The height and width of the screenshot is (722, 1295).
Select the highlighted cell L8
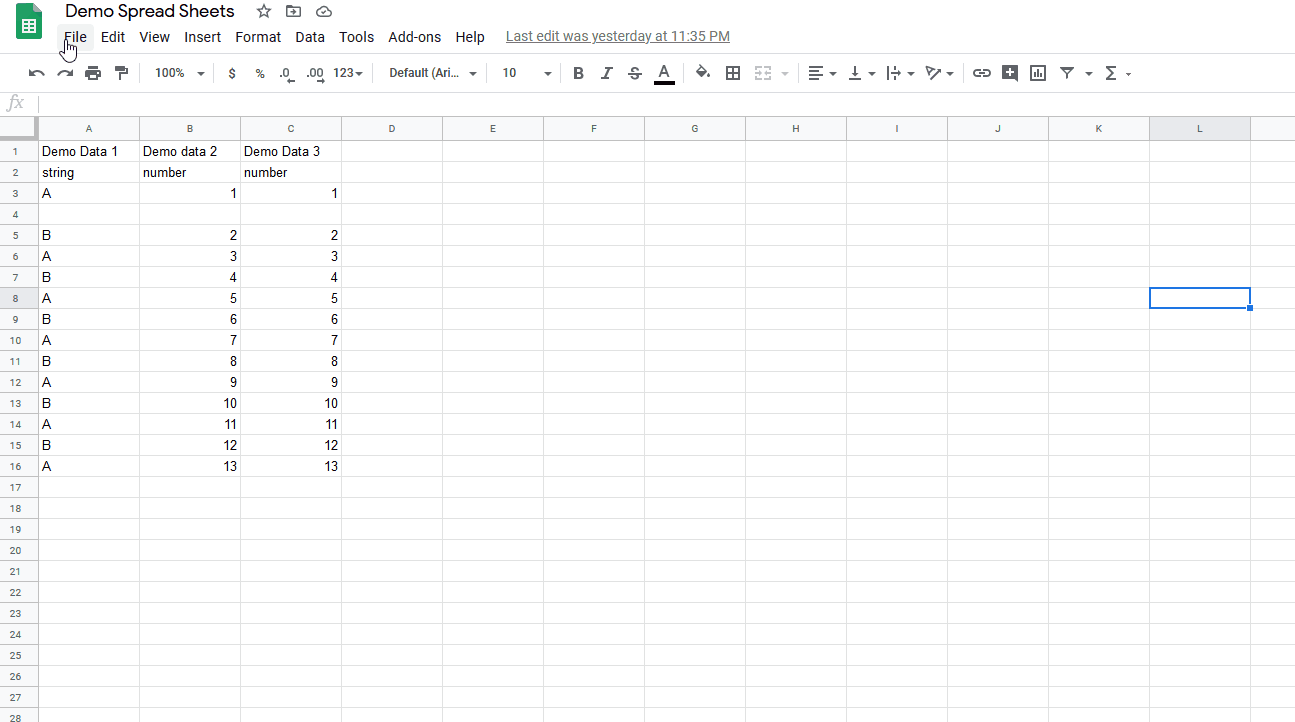1200,298
